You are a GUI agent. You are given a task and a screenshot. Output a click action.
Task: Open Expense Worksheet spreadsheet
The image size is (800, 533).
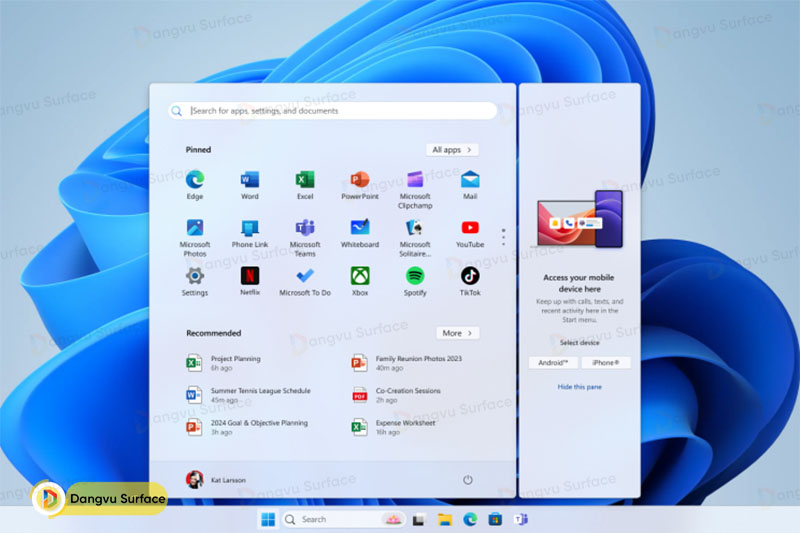tap(393, 427)
